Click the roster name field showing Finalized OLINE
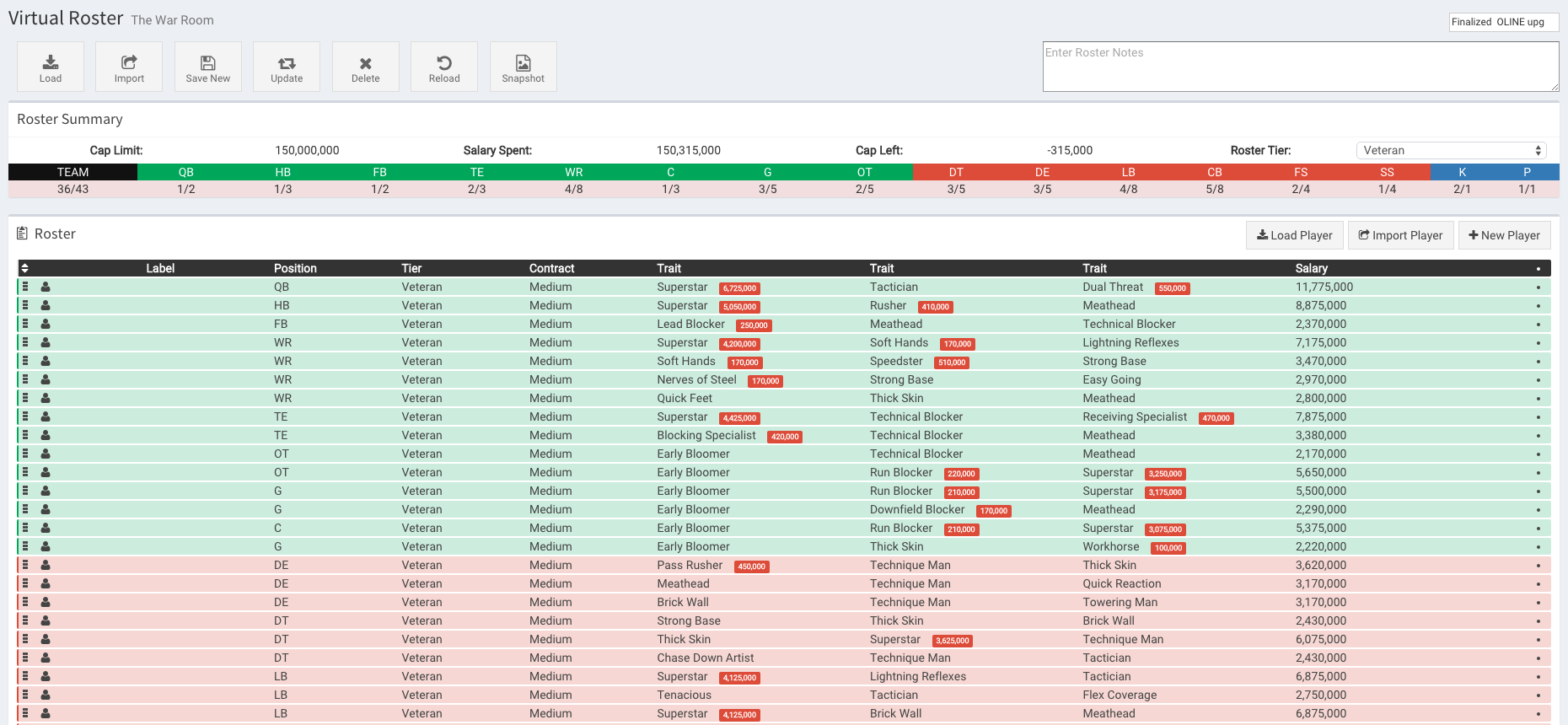 (1503, 22)
